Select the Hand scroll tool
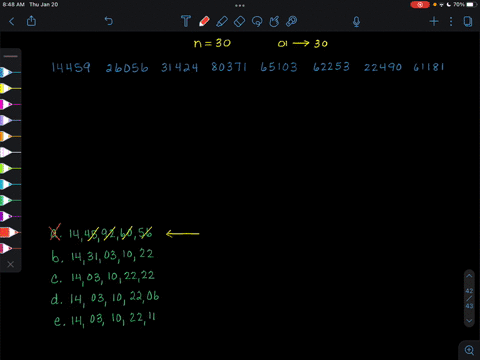Viewport: 480px width, 360px height. 274,21
